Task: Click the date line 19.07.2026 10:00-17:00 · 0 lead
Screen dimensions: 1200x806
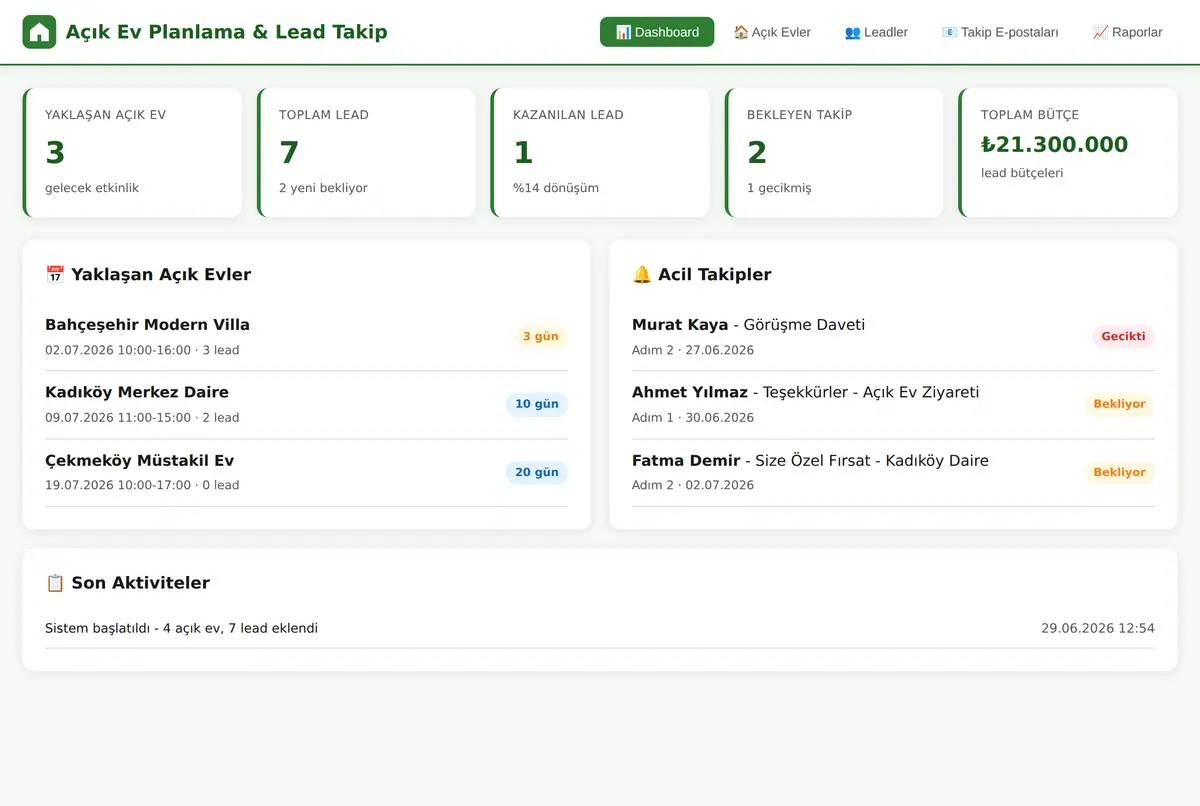Action: 142,485
